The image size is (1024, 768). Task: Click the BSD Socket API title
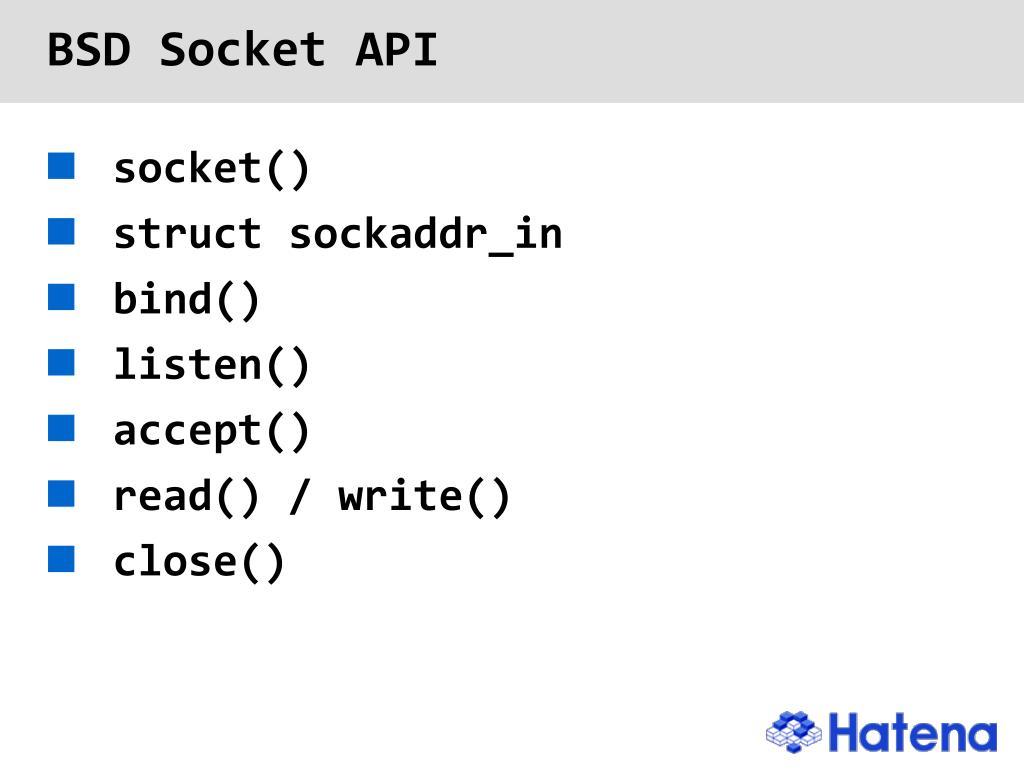coord(242,50)
